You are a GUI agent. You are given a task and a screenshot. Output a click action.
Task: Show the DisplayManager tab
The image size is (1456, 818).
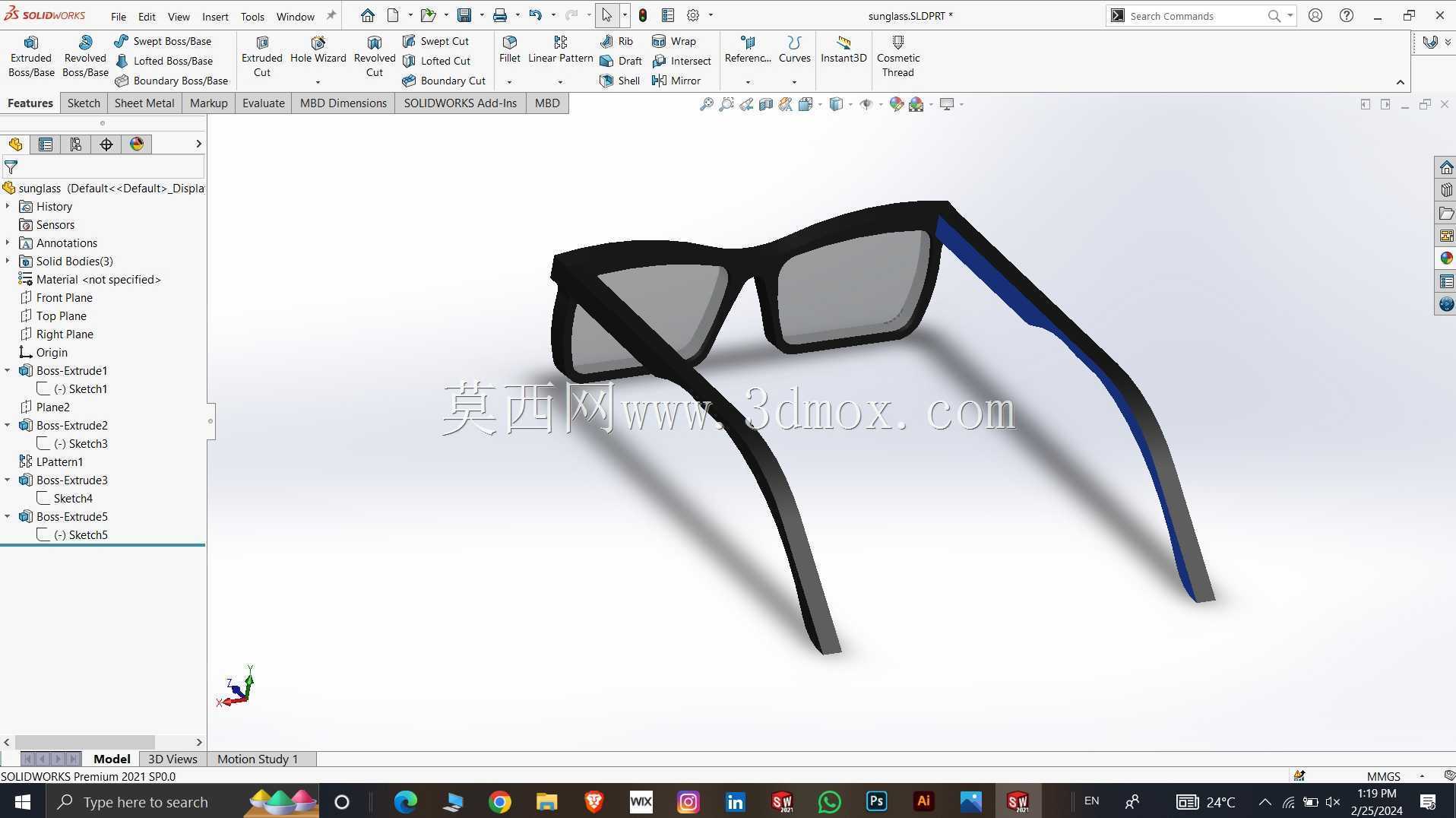(137, 144)
